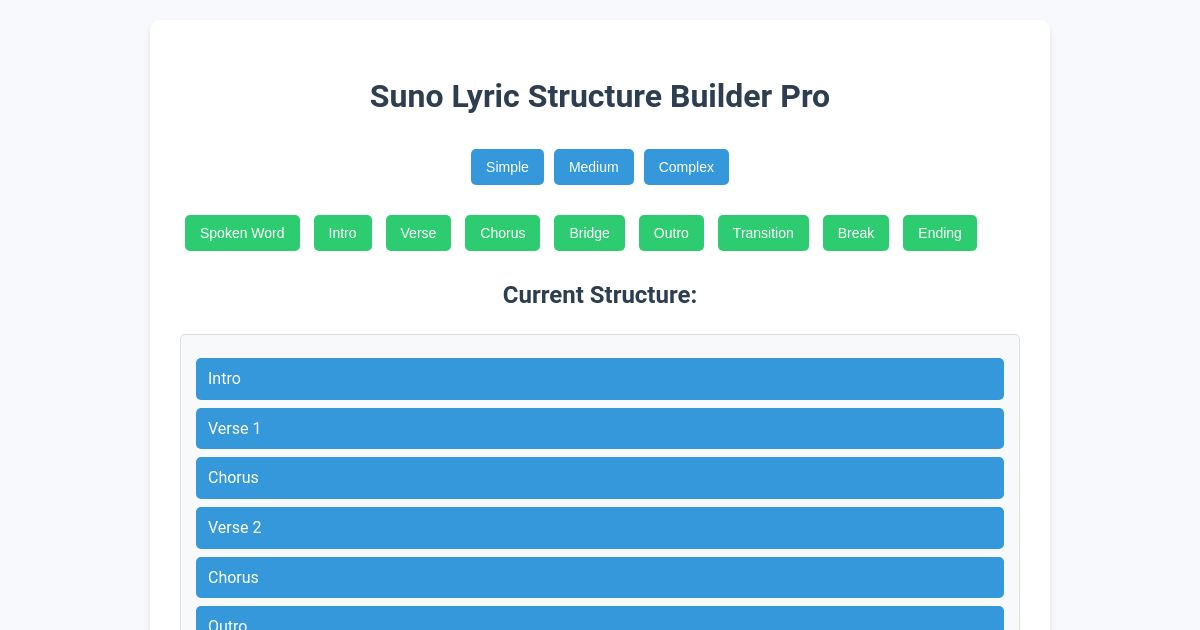1200x630 pixels.
Task: Insert a Break section
Action: [x=855, y=233]
